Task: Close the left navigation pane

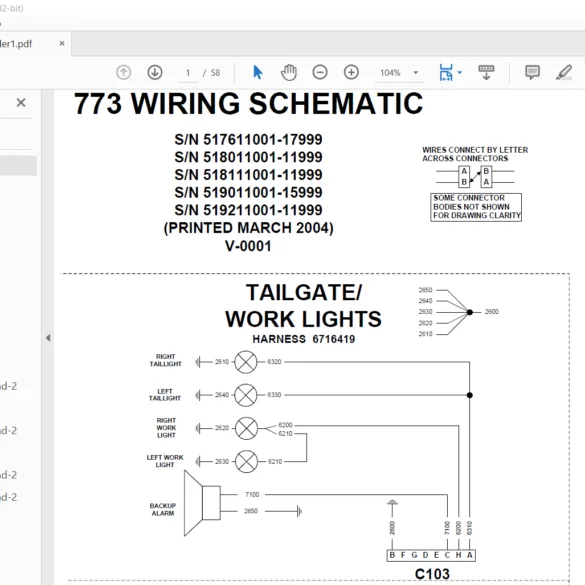Action: (x=21, y=103)
